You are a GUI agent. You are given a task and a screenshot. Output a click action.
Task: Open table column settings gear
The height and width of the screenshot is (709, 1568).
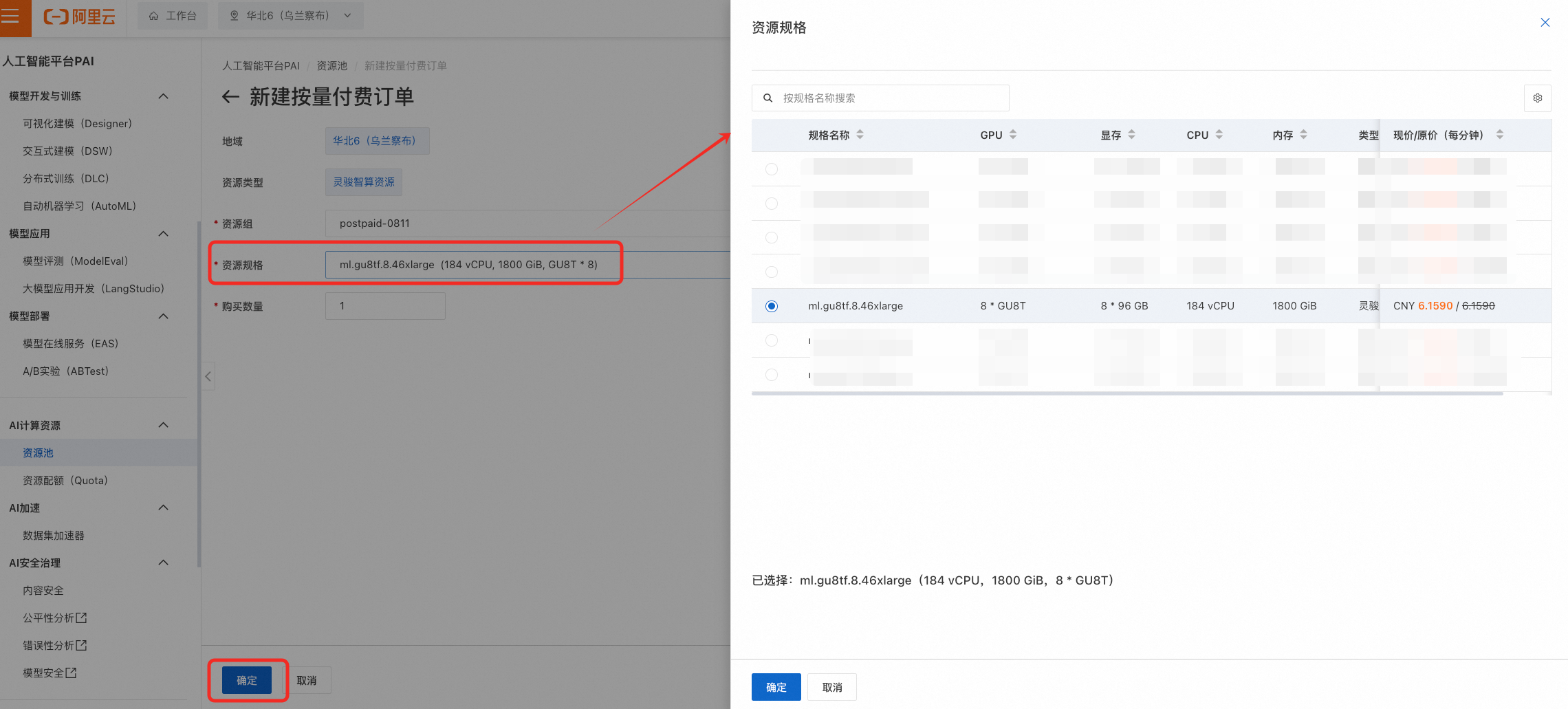1537,98
